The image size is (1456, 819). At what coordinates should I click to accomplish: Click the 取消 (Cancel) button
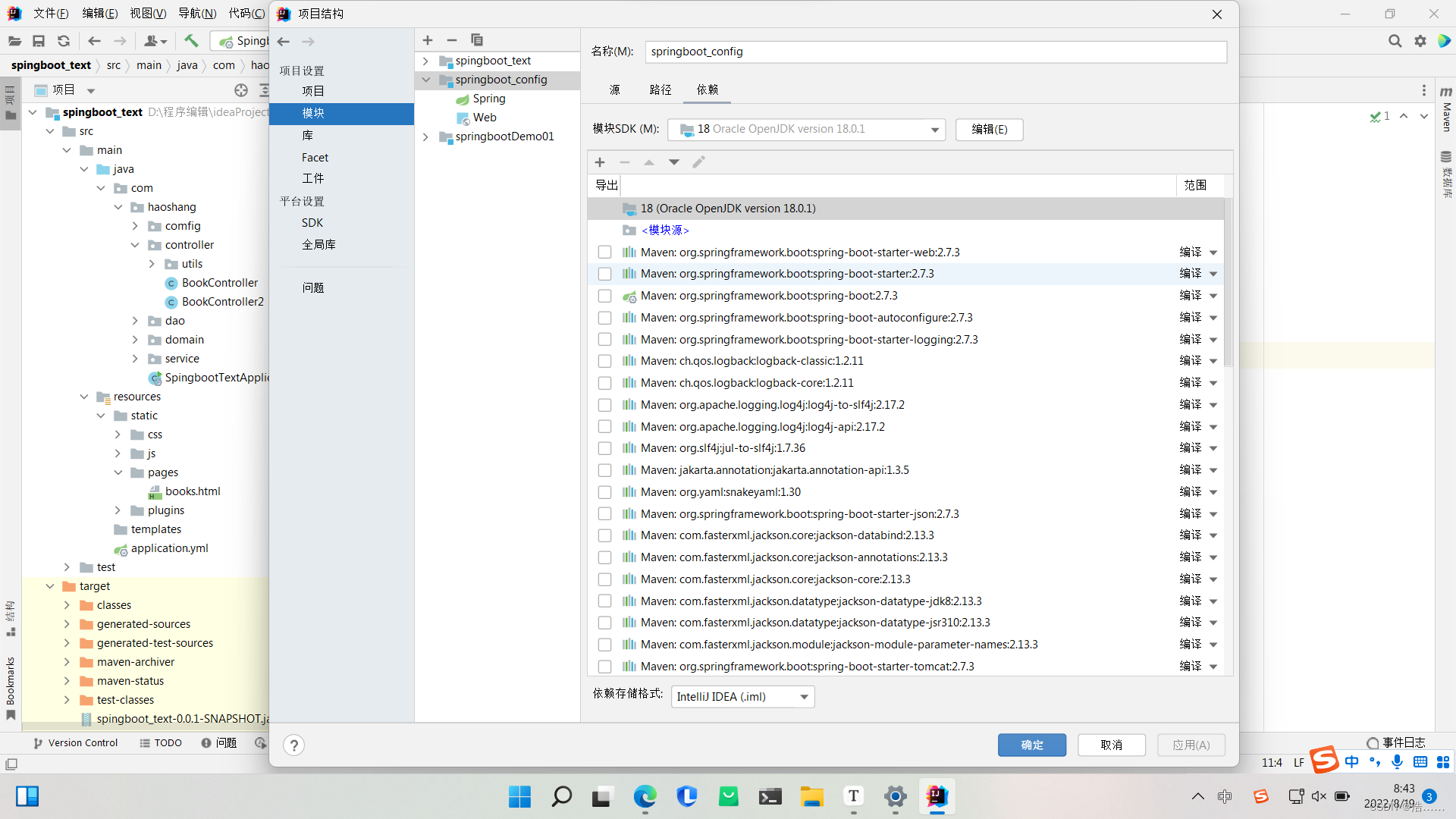click(x=1112, y=745)
